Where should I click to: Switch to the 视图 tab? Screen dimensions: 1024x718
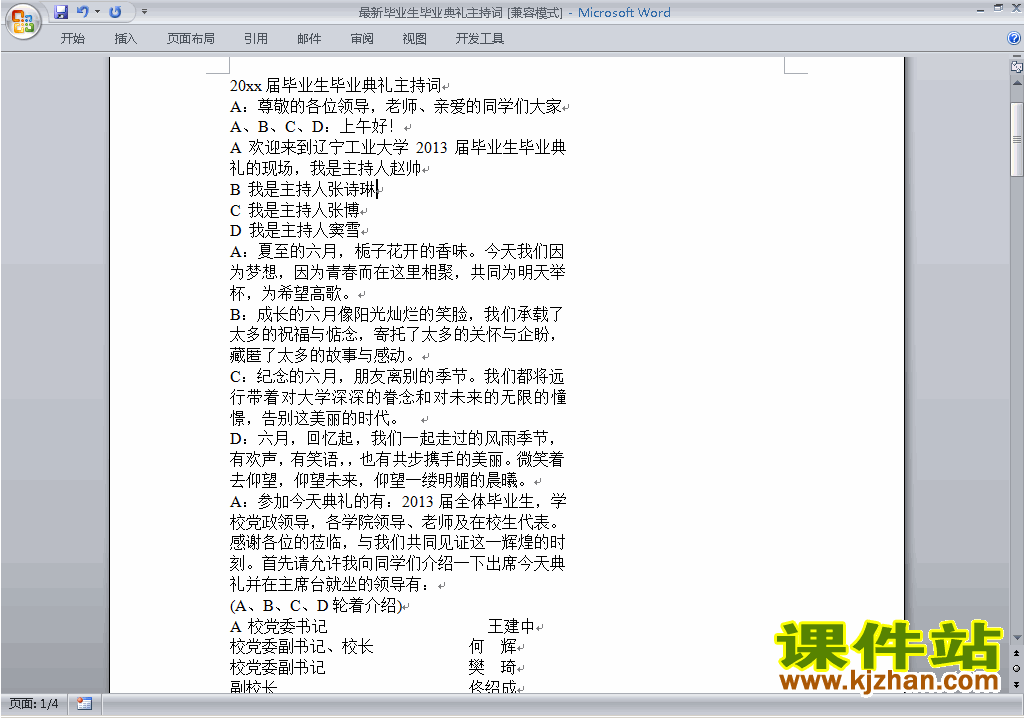[414, 39]
